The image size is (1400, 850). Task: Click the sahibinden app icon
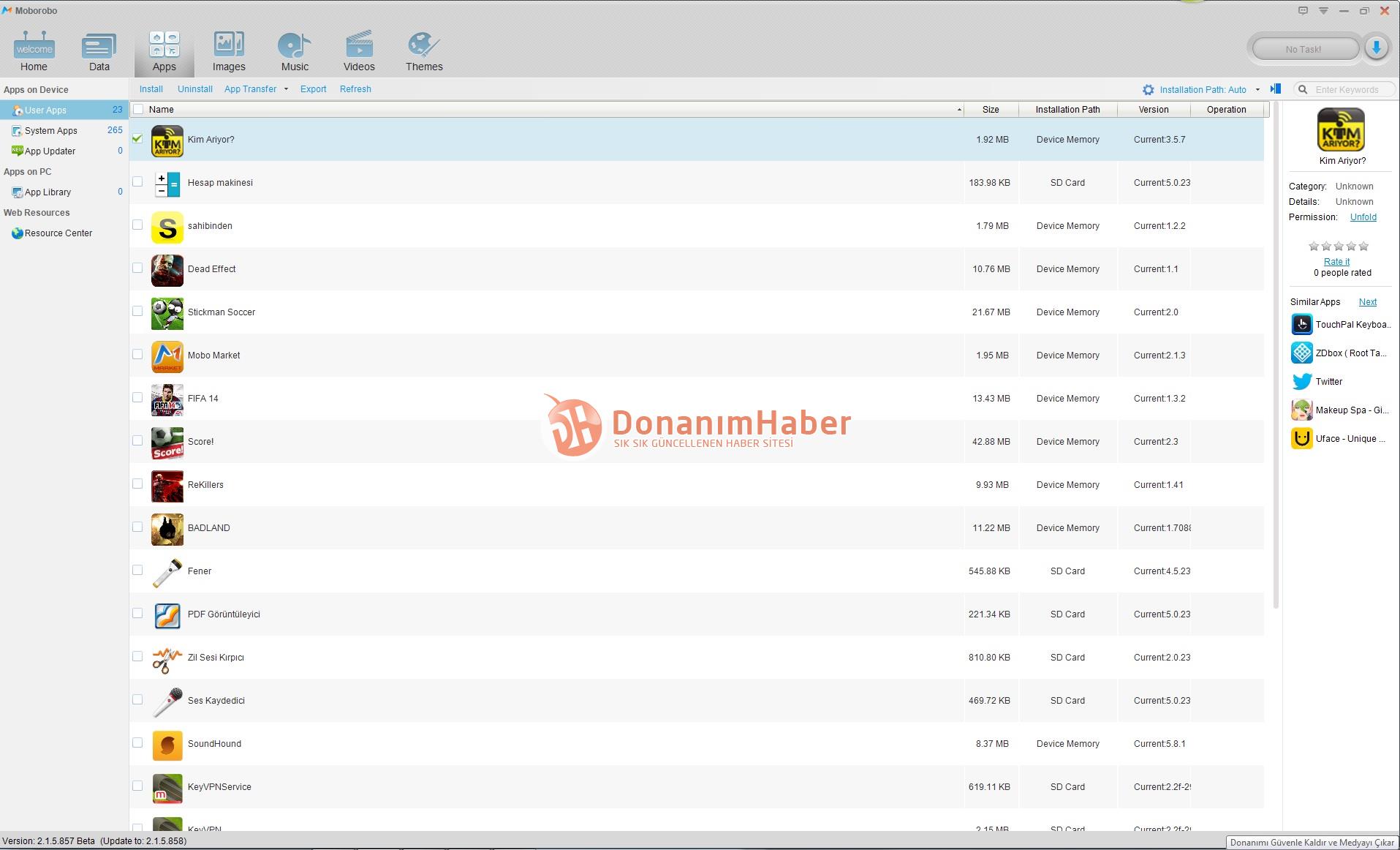click(x=167, y=227)
